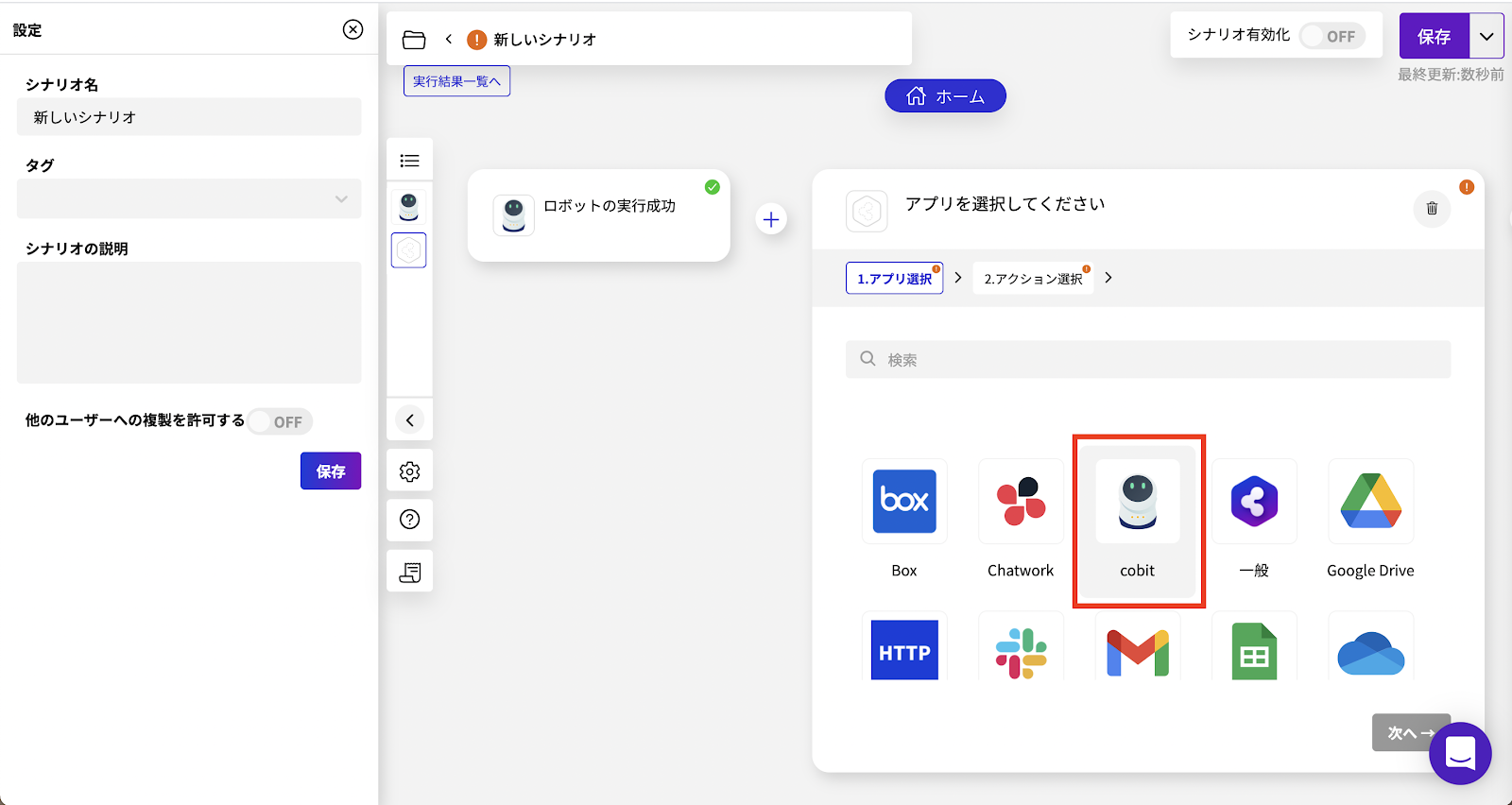Image resolution: width=1512 pixels, height=805 pixels.
Task: Open the execution results list link
Action: (x=457, y=81)
